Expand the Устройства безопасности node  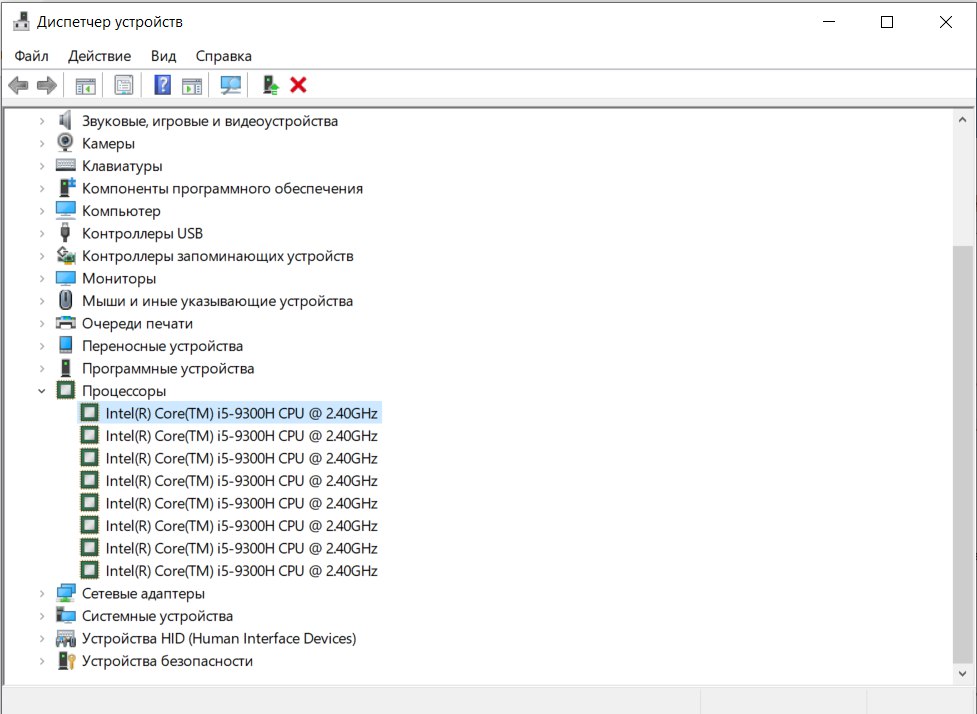point(42,661)
